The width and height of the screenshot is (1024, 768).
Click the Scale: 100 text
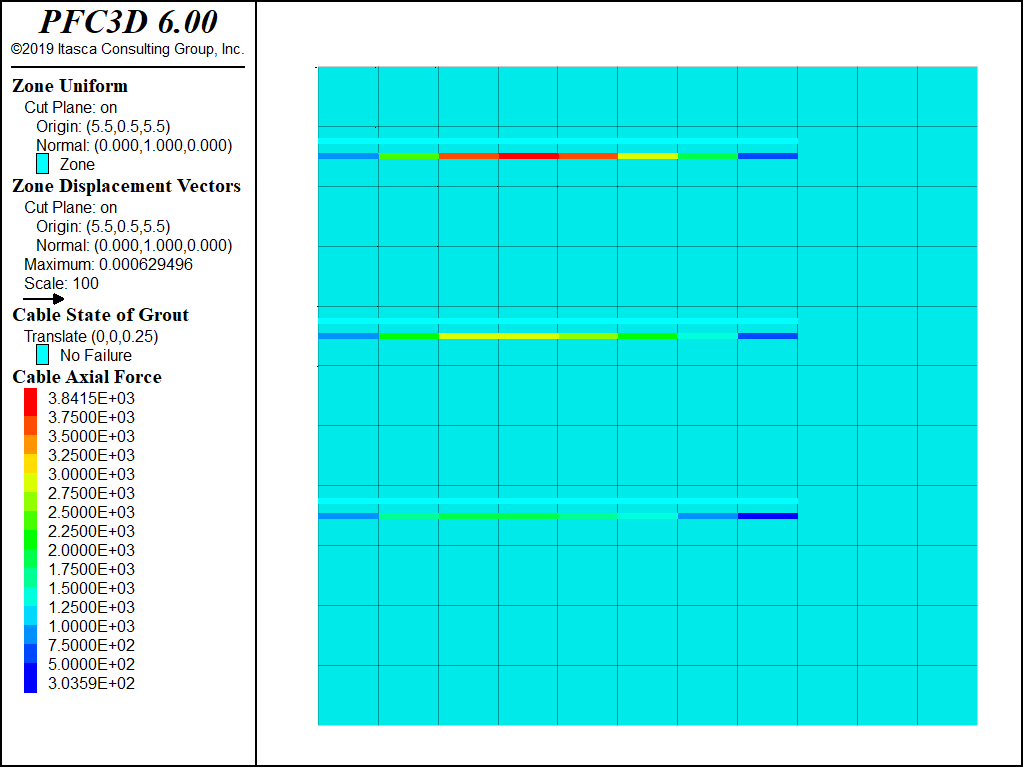point(61,283)
